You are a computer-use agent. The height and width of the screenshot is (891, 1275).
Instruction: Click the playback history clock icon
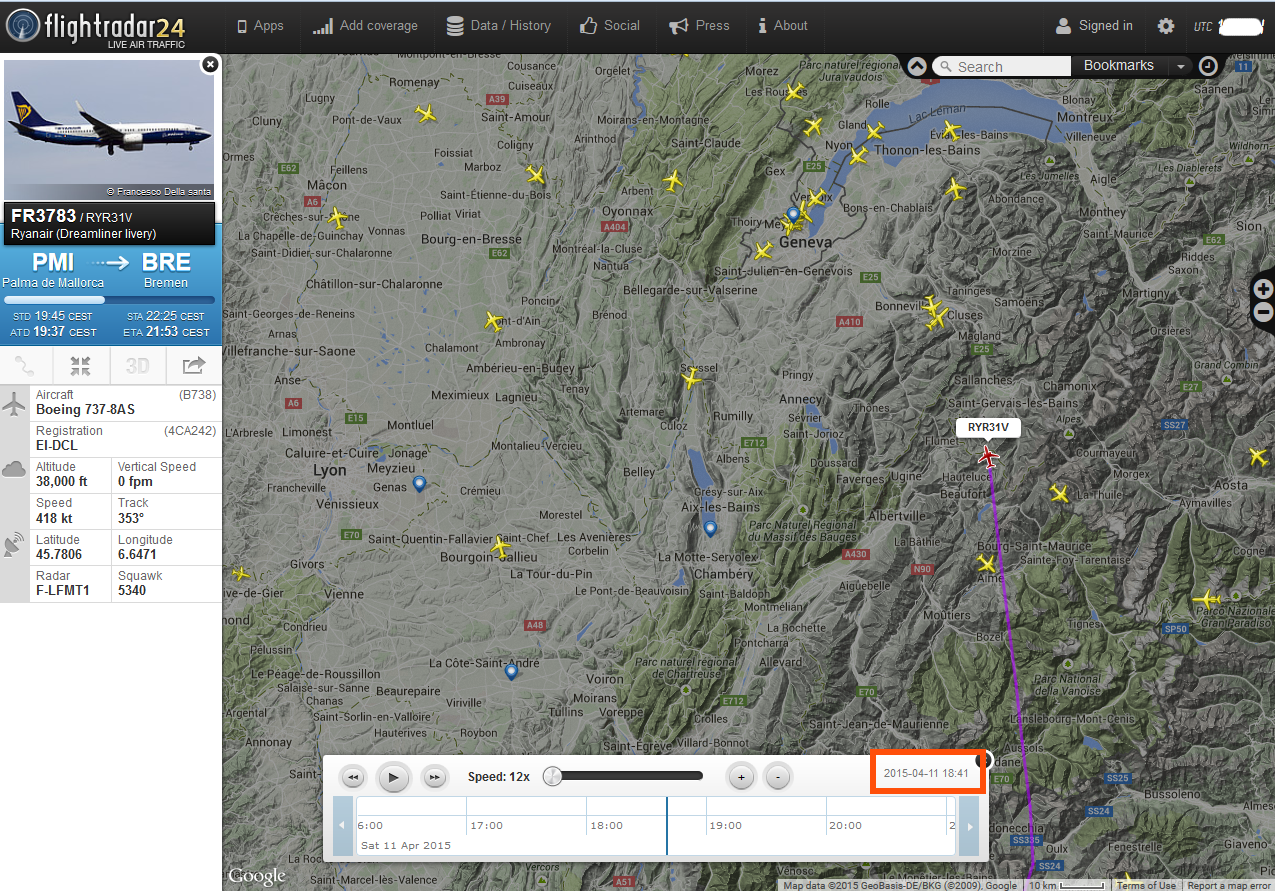pos(1208,66)
